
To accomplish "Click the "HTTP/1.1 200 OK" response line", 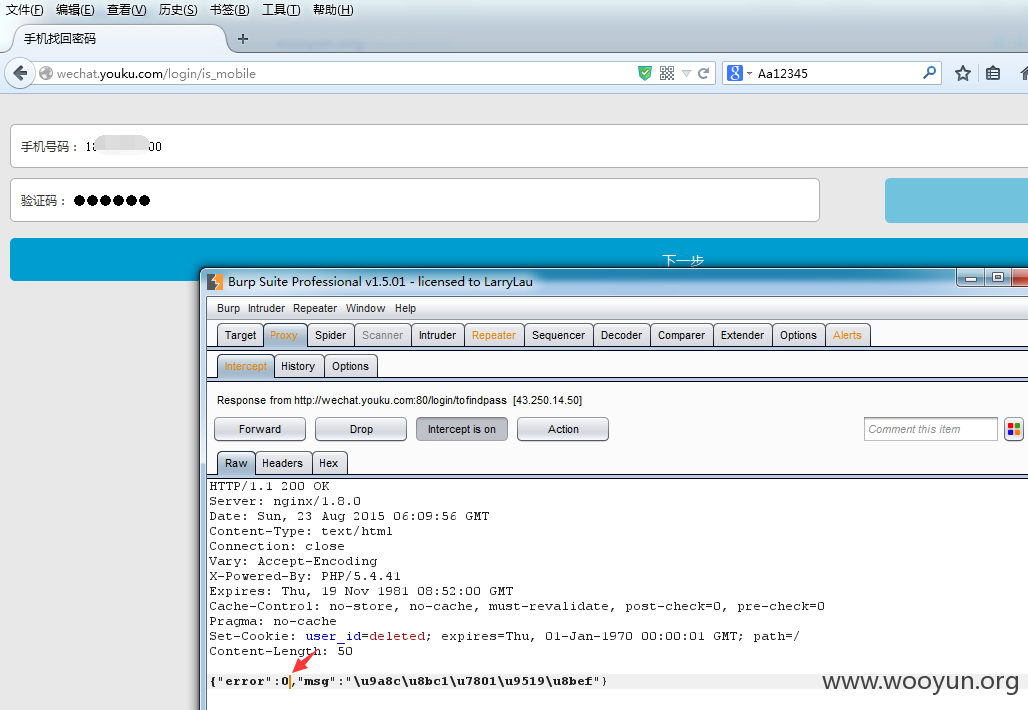I will (269, 486).
